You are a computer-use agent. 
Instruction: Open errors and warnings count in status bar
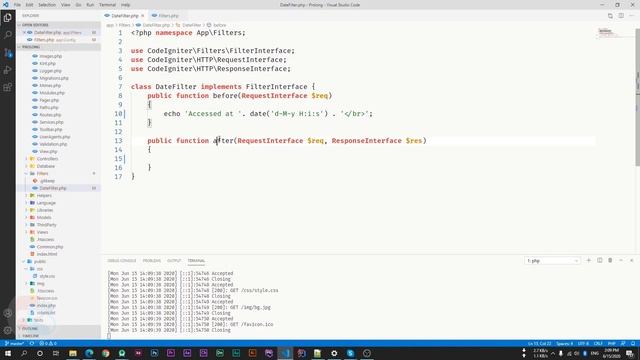(x=48, y=344)
